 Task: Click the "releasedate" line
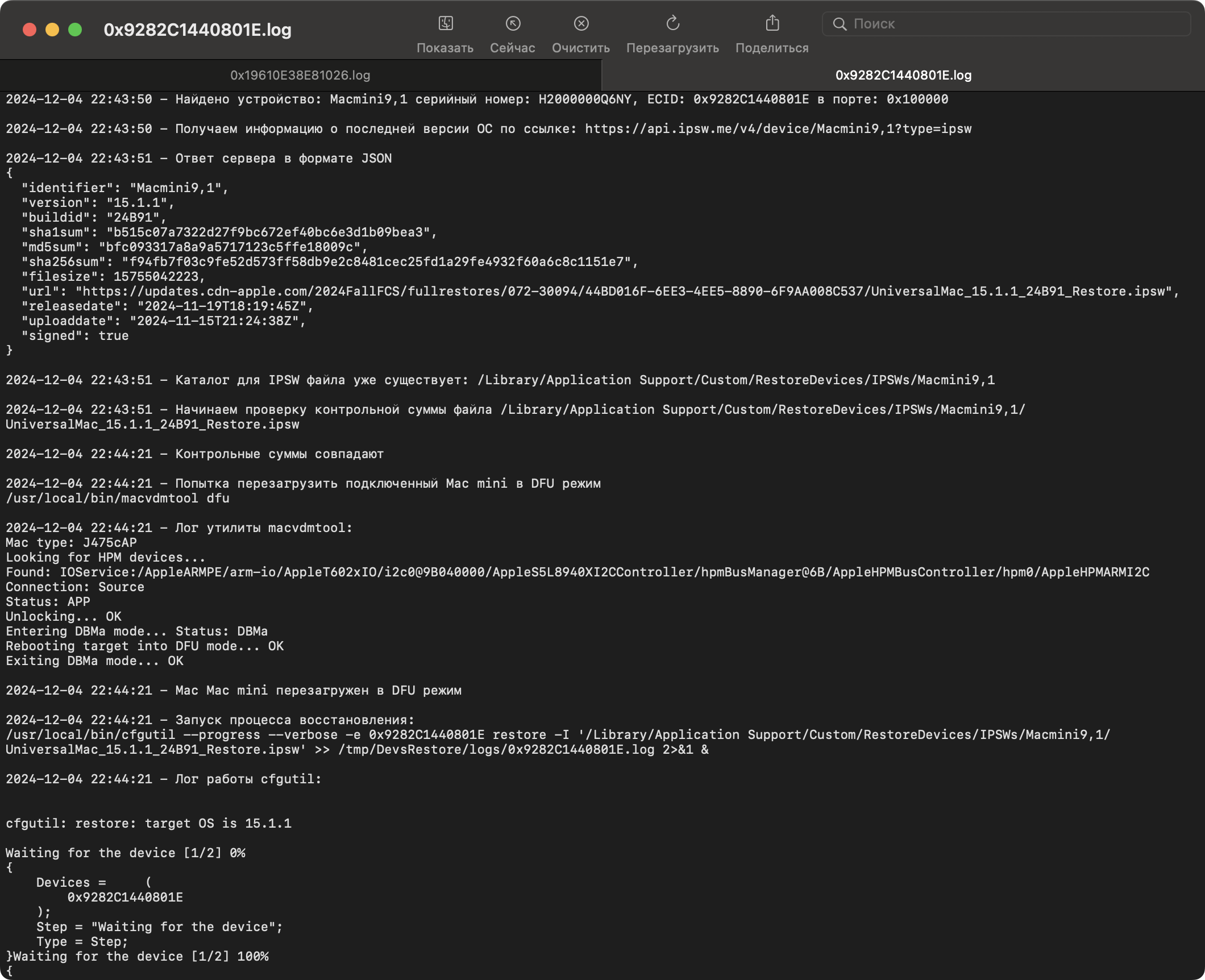tap(167, 306)
